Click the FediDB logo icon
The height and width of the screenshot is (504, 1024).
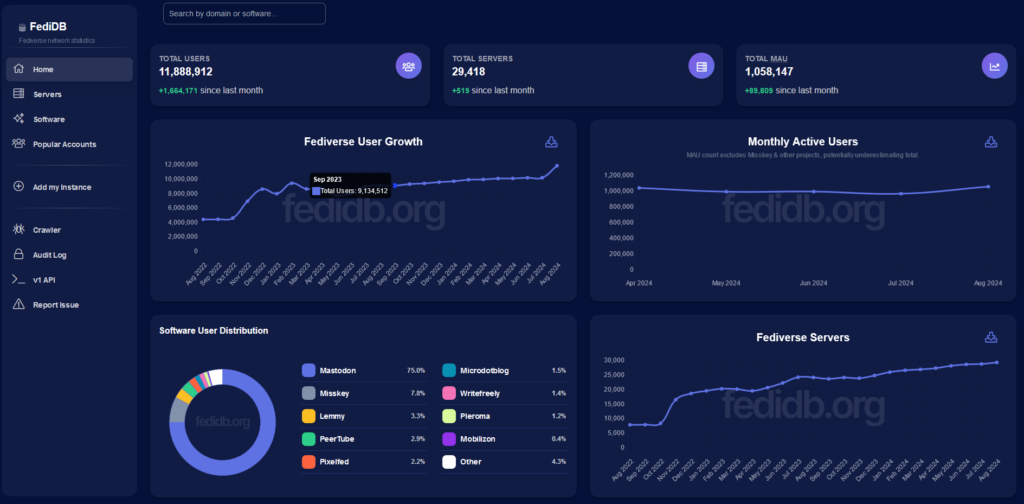pos(22,27)
